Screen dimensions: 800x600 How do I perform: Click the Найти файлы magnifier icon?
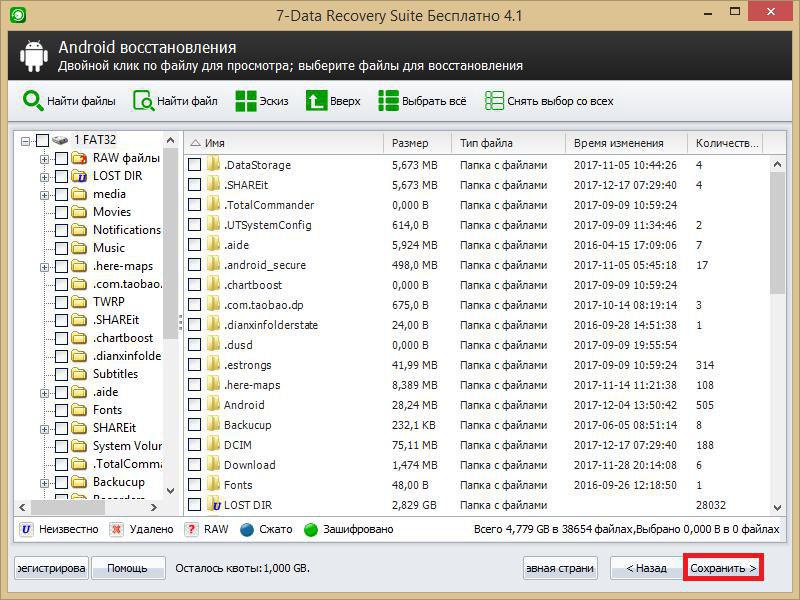[33, 101]
